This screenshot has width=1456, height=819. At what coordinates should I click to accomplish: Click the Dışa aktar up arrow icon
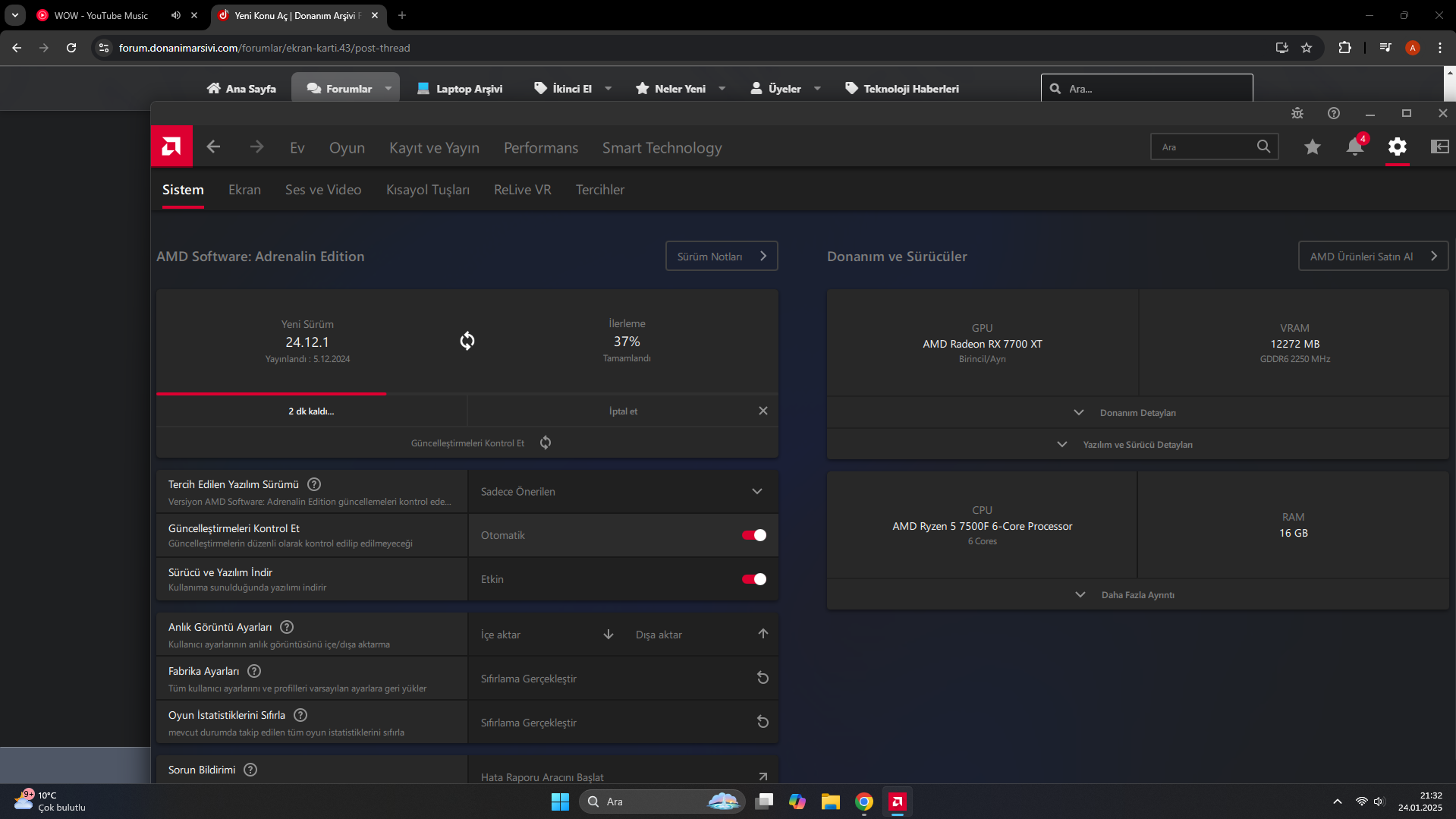click(763, 634)
